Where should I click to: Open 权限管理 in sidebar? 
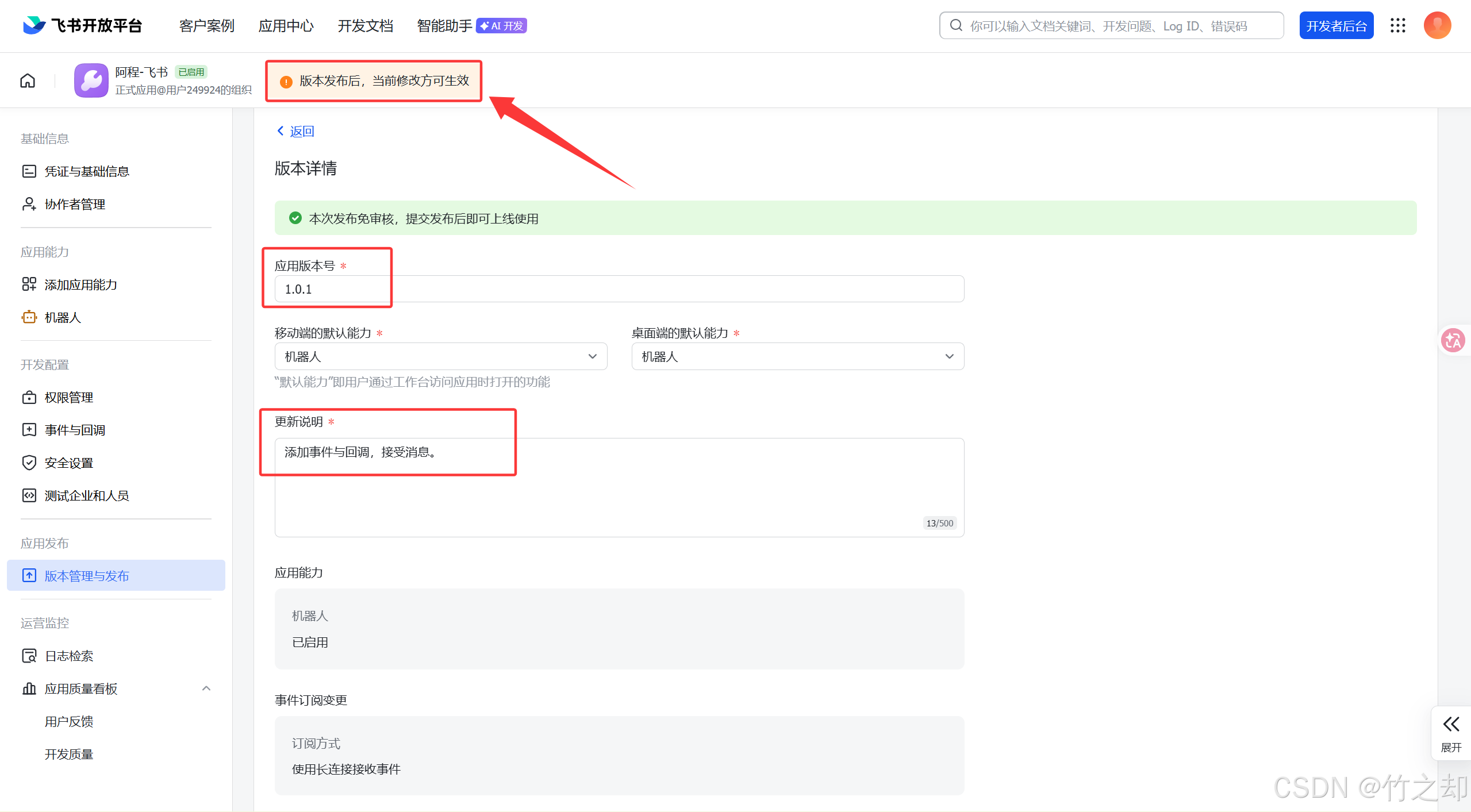tap(69, 397)
